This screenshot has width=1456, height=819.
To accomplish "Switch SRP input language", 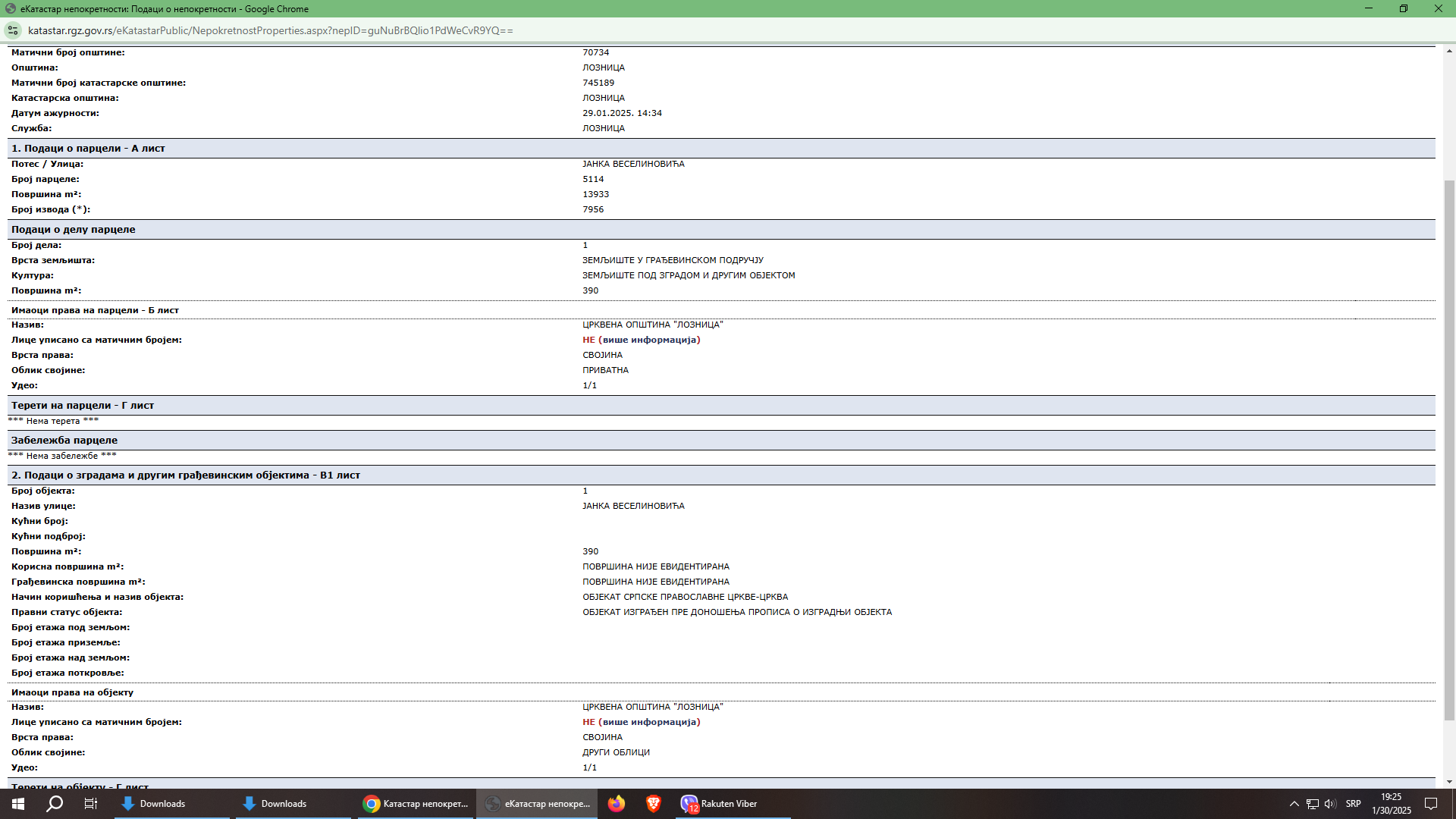I will tap(1354, 804).
